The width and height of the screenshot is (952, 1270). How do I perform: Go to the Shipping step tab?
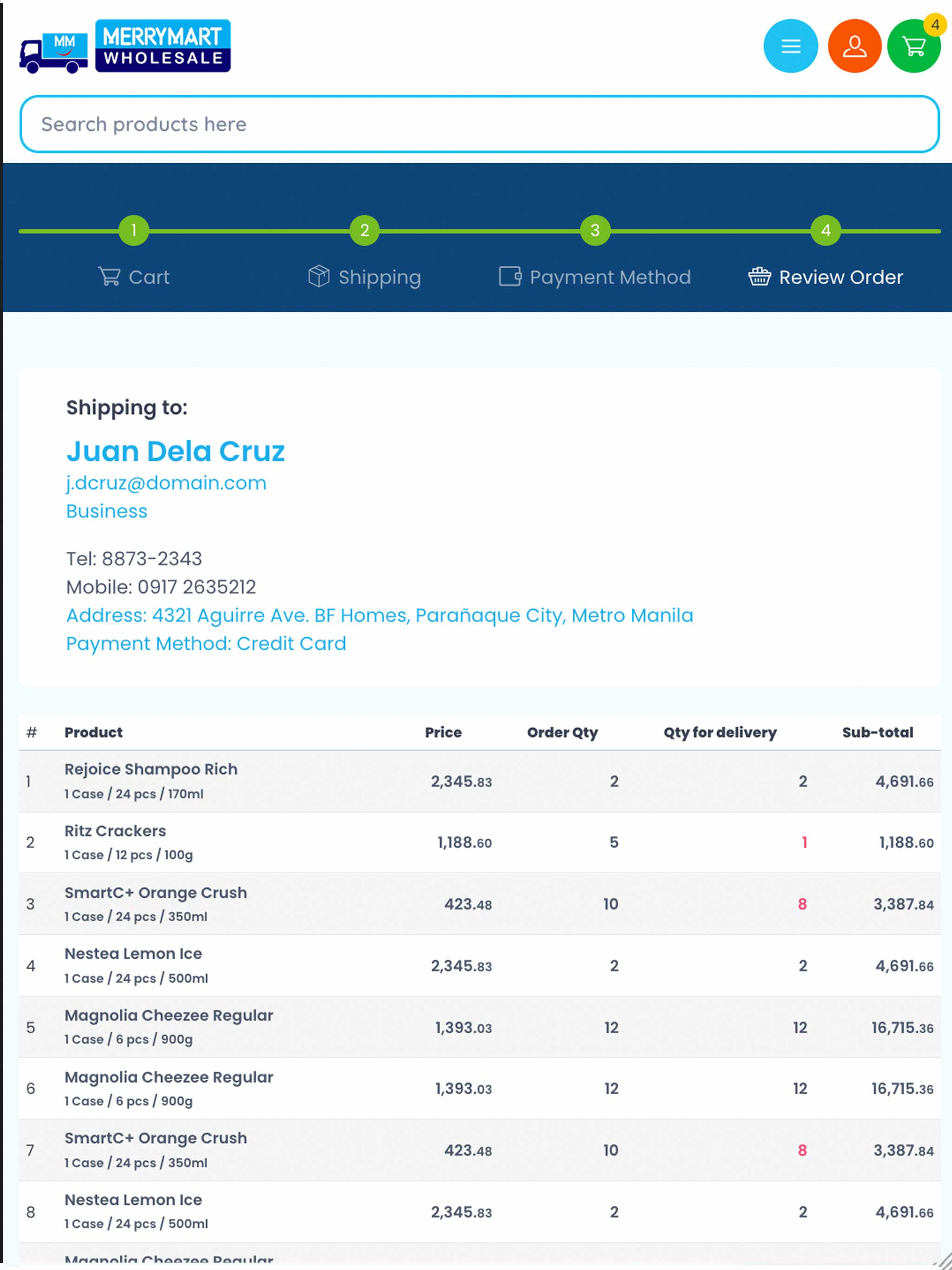(x=364, y=277)
